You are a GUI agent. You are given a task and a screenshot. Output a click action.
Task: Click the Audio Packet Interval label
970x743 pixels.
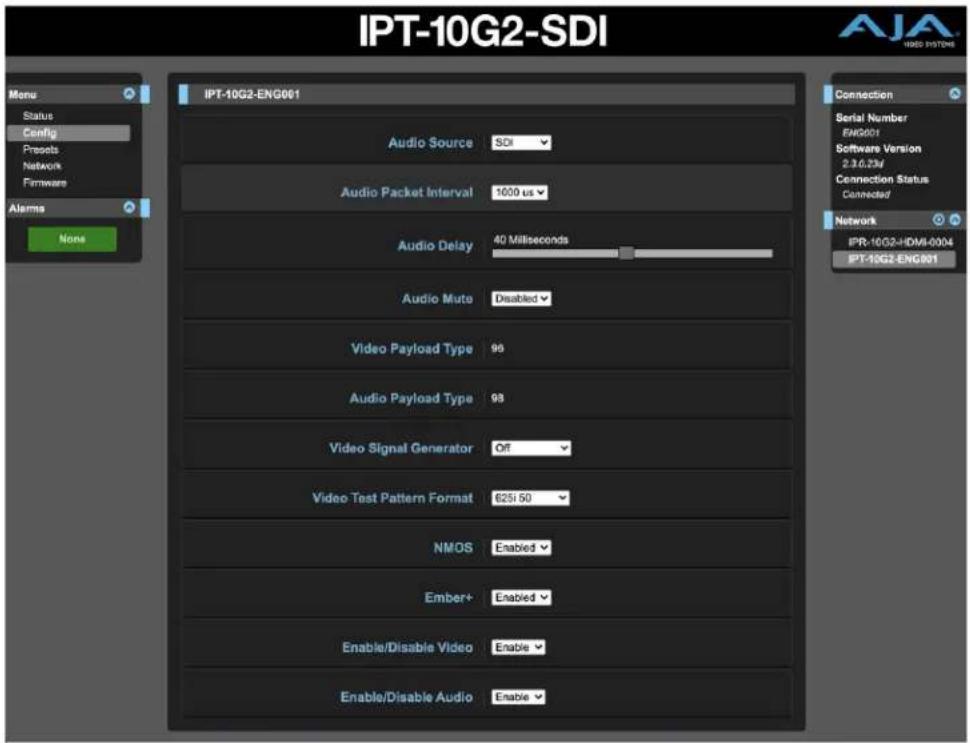point(406,192)
